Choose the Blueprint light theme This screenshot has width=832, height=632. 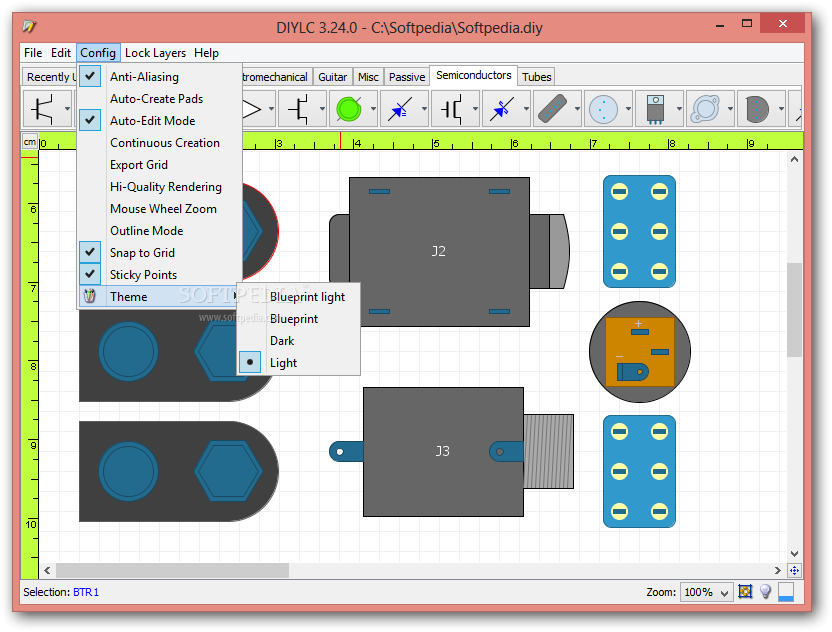tap(298, 297)
